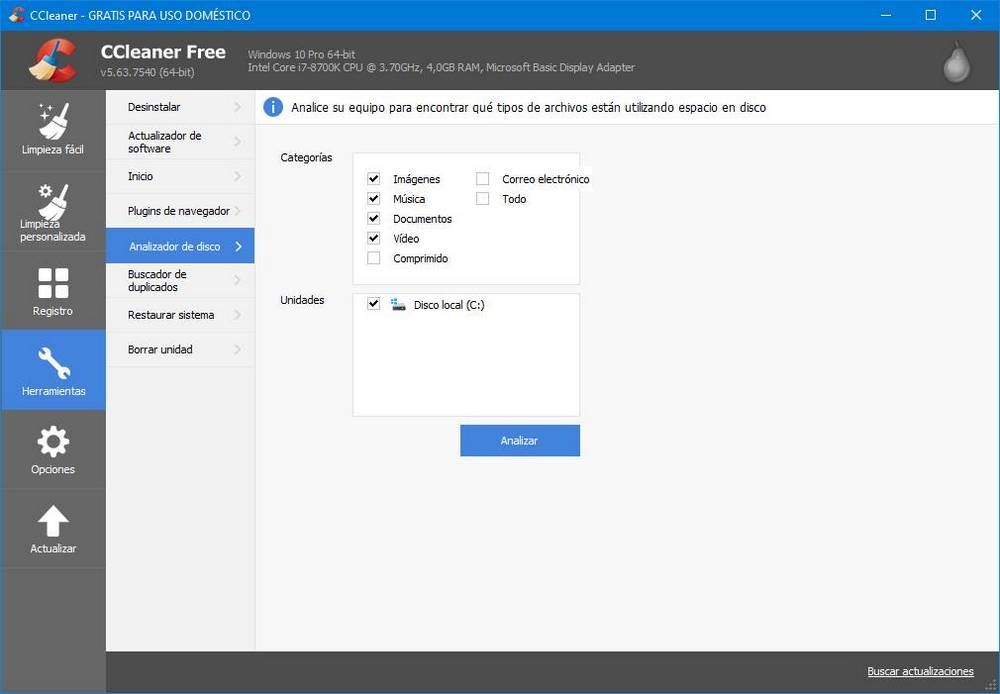Click chevron next to Borrar unidad
The height and width of the screenshot is (694, 1000).
point(238,349)
